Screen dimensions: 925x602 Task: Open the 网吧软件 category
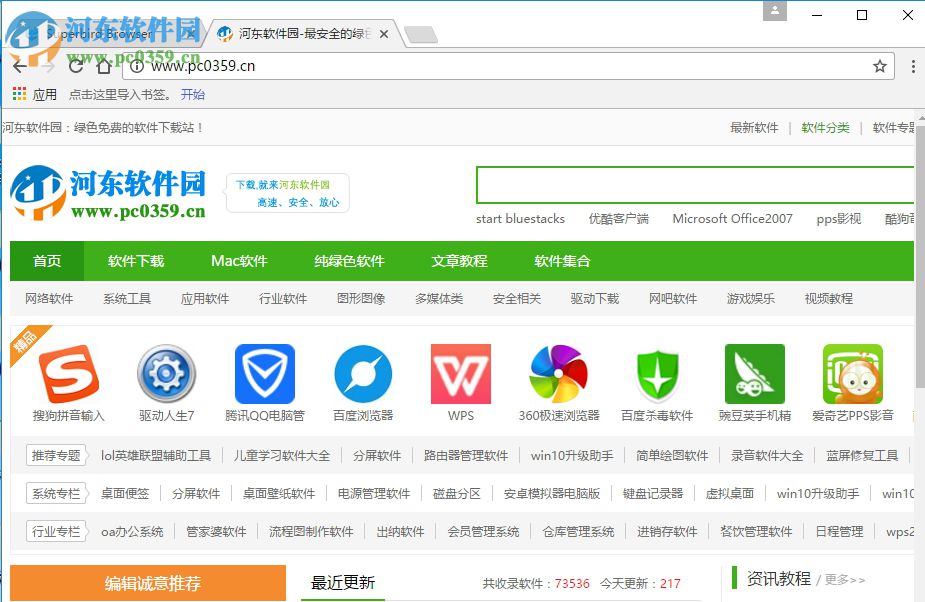point(673,299)
